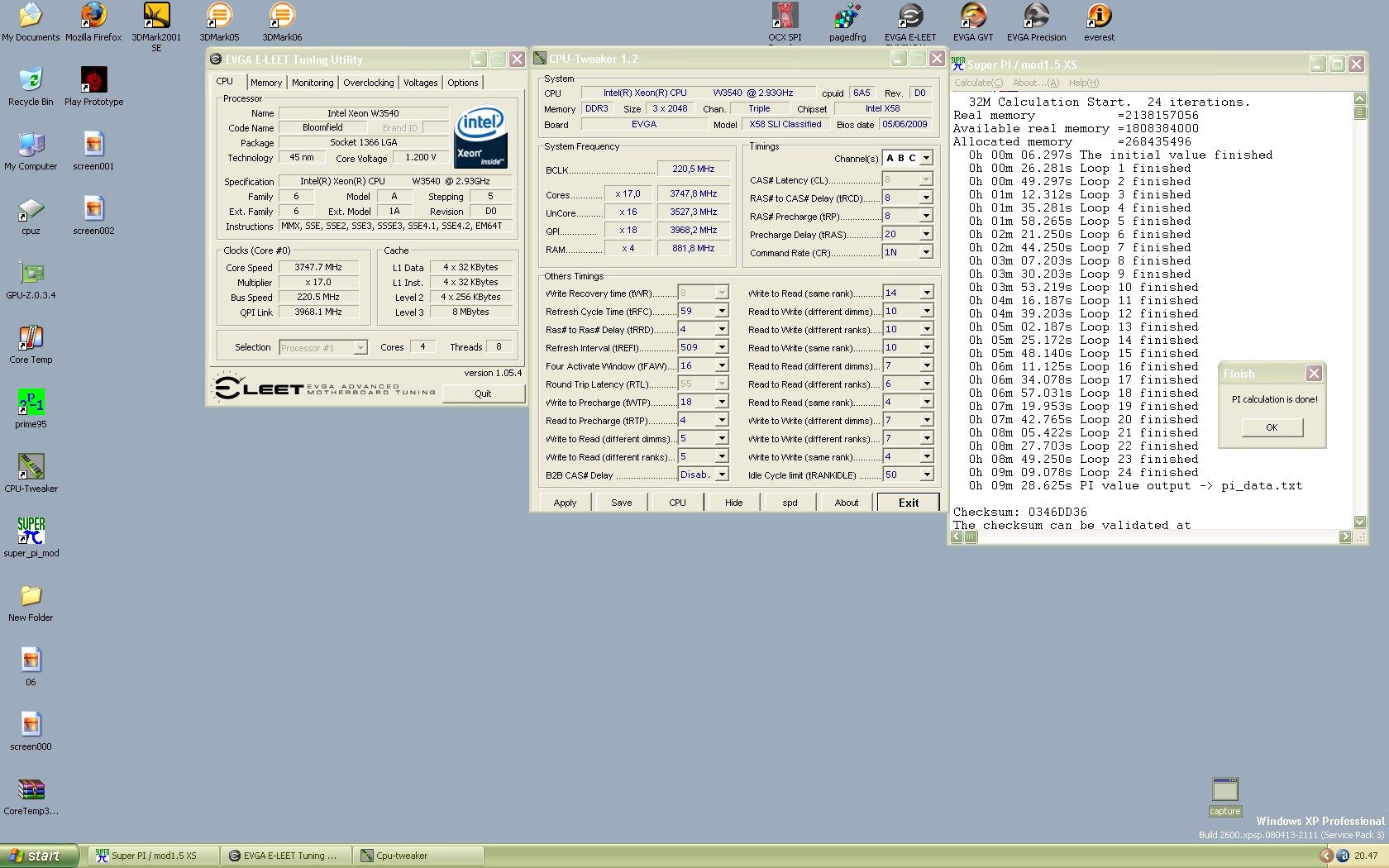This screenshot has height=868, width=1389.
Task: Open Calculate menu in Super PI
Action: [x=978, y=83]
